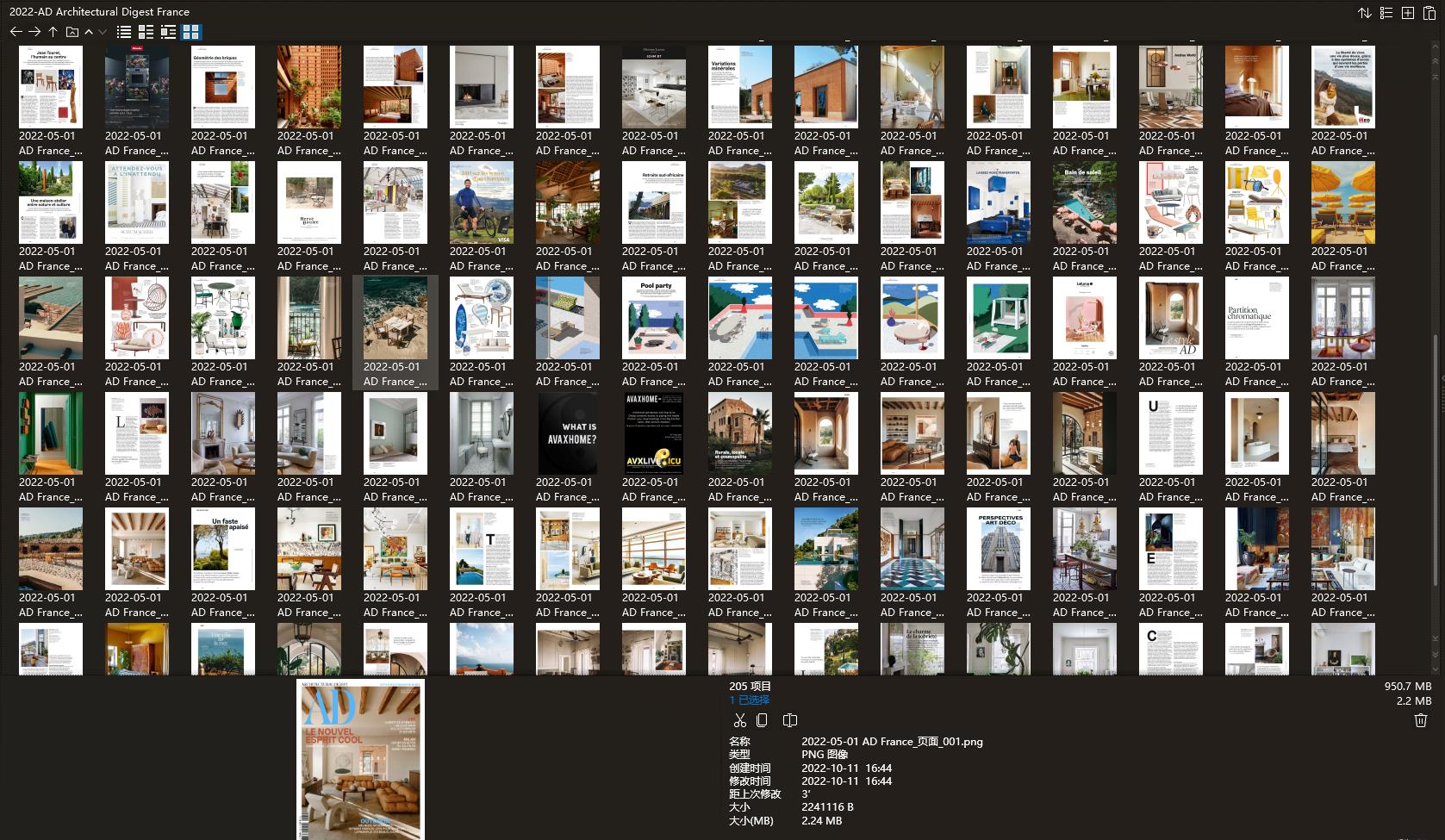Navigate back using the left arrow
1445x840 pixels.
pos(16,32)
